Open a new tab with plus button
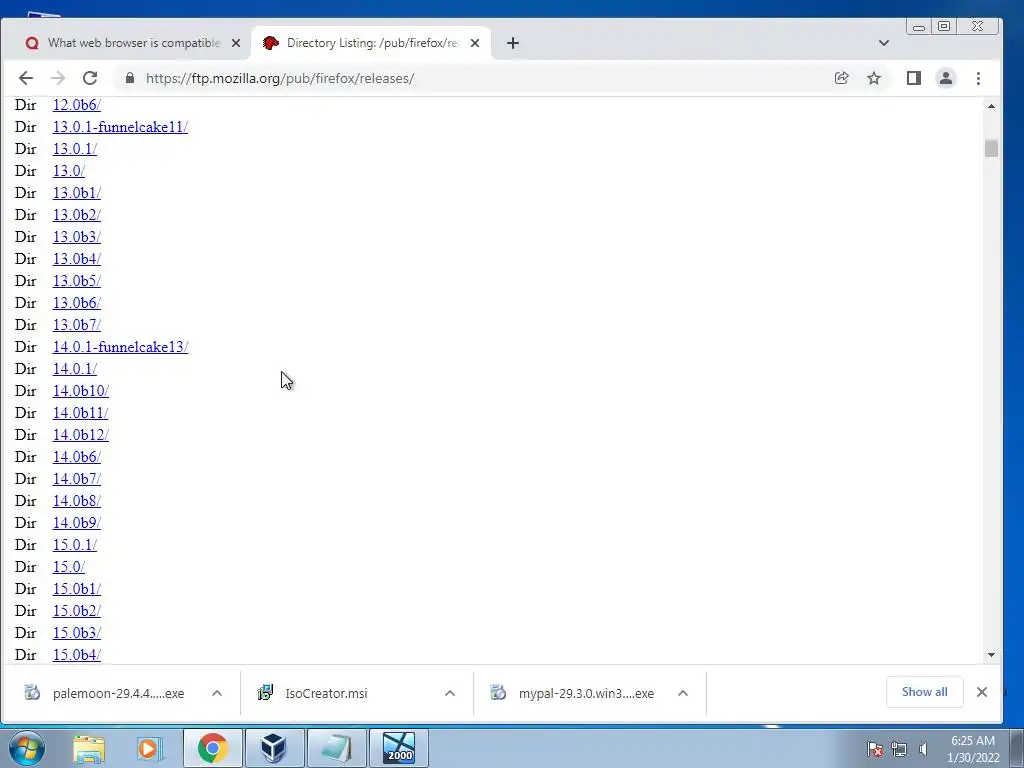Viewport: 1024px width, 768px height. [513, 43]
